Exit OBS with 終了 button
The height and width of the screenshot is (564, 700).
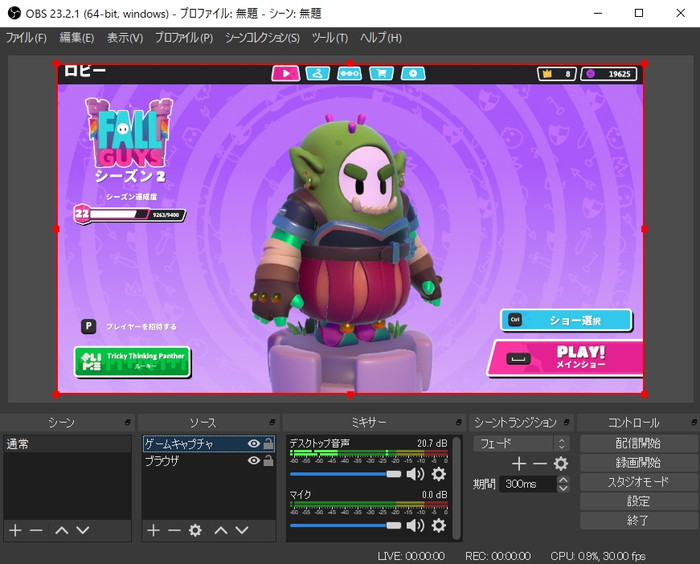click(638, 521)
